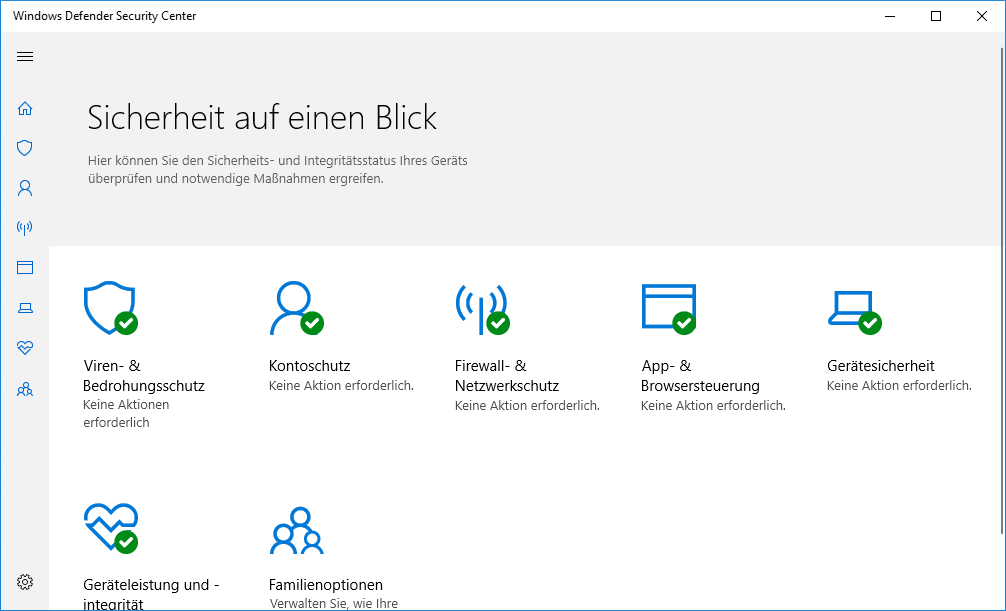Open settings gear in sidebar
The height and width of the screenshot is (611, 1006).
tap(25, 582)
